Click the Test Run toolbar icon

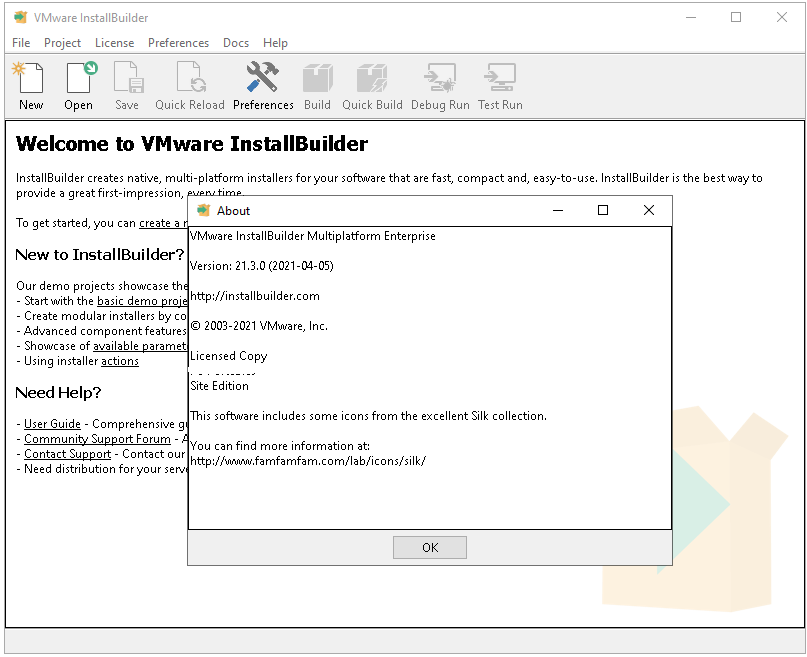pos(500,86)
